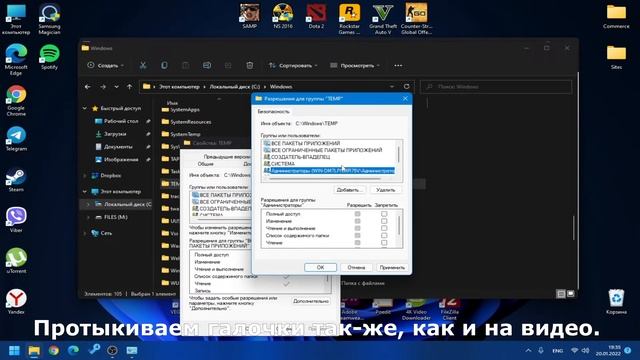Click the Copy icon in Explorer toolbar
The height and width of the screenshot is (360, 640).
164,65
